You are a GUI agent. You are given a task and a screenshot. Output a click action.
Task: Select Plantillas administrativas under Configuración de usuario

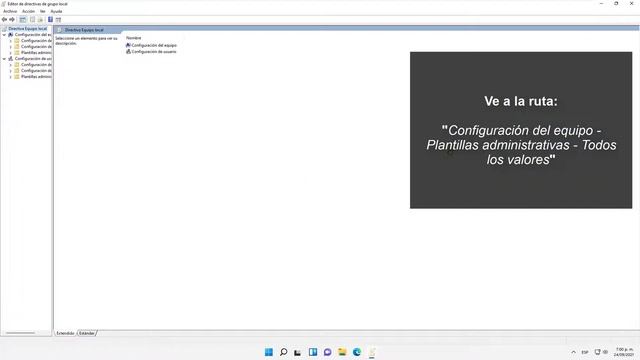pos(36,77)
